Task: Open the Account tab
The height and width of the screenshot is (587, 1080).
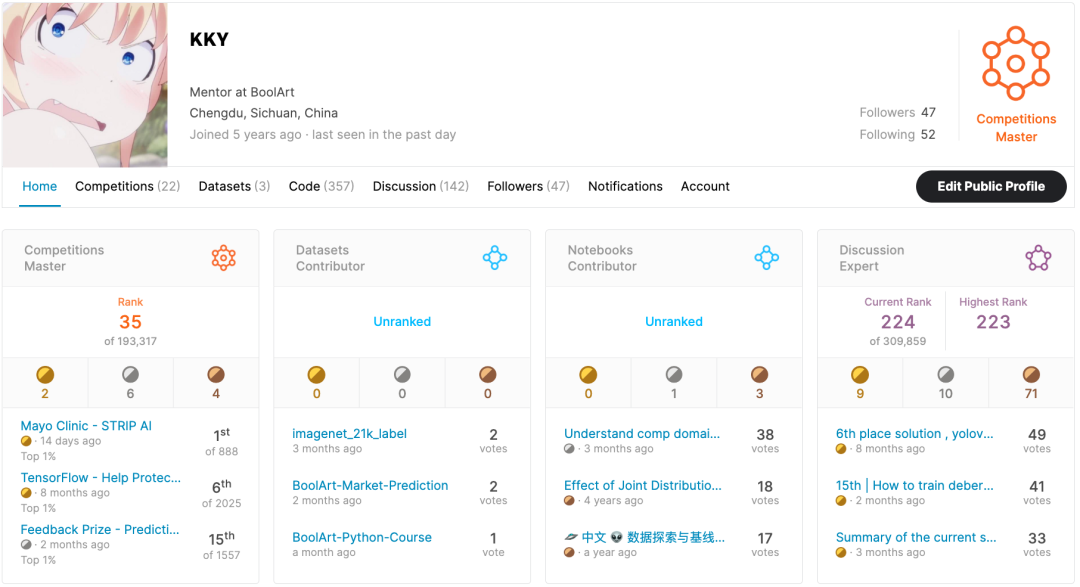Action: 705,186
